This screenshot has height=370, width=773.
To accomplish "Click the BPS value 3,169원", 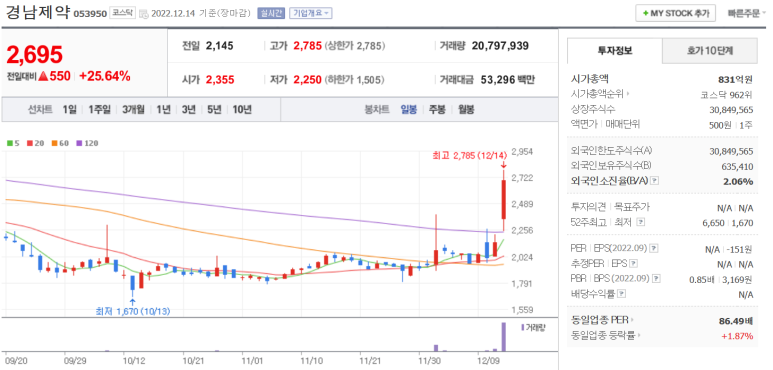I will 737,279.
